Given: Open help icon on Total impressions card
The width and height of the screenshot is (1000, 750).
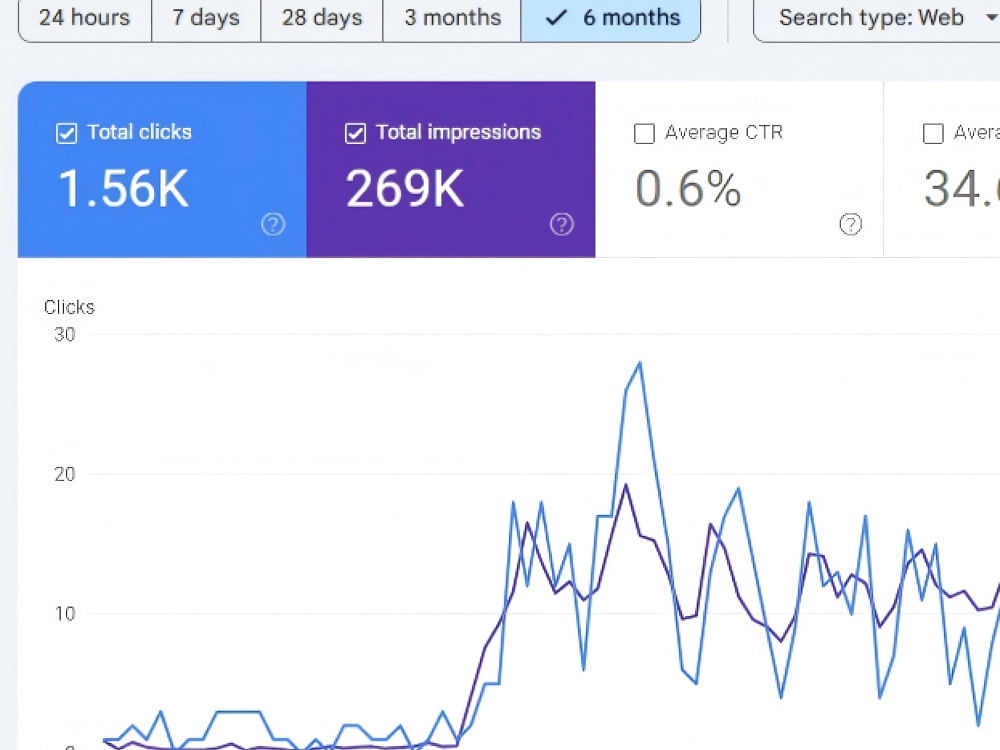Looking at the screenshot, I should (x=562, y=224).
